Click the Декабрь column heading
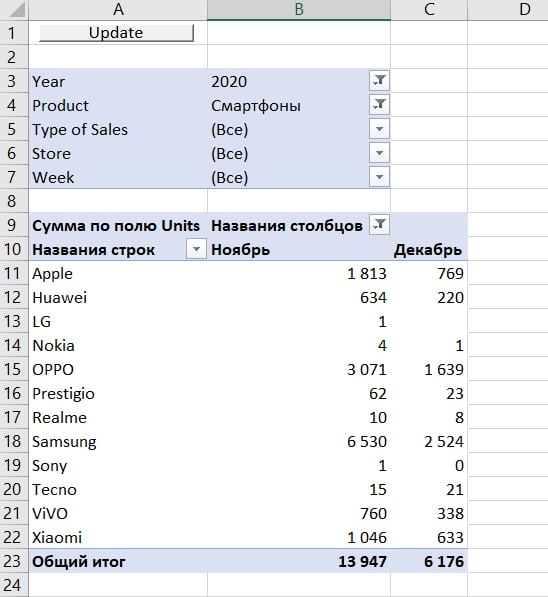The width and height of the screenshot is (548, 597). click(429, 249)
